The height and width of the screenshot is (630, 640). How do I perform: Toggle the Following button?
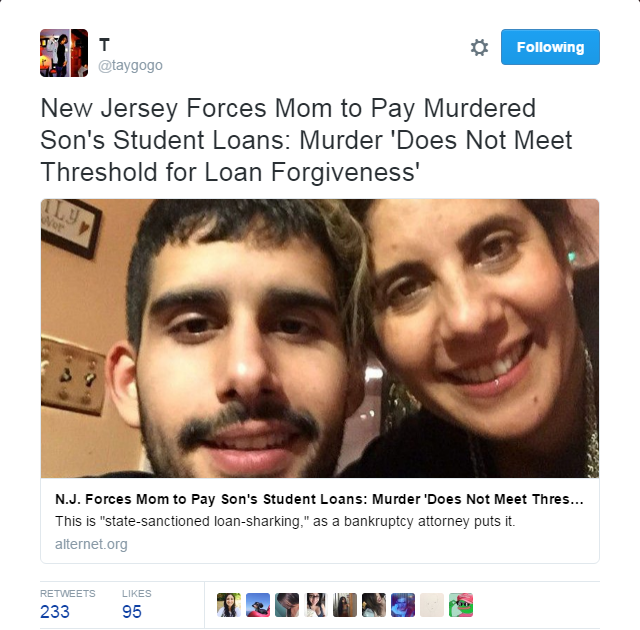pos(550,47)
